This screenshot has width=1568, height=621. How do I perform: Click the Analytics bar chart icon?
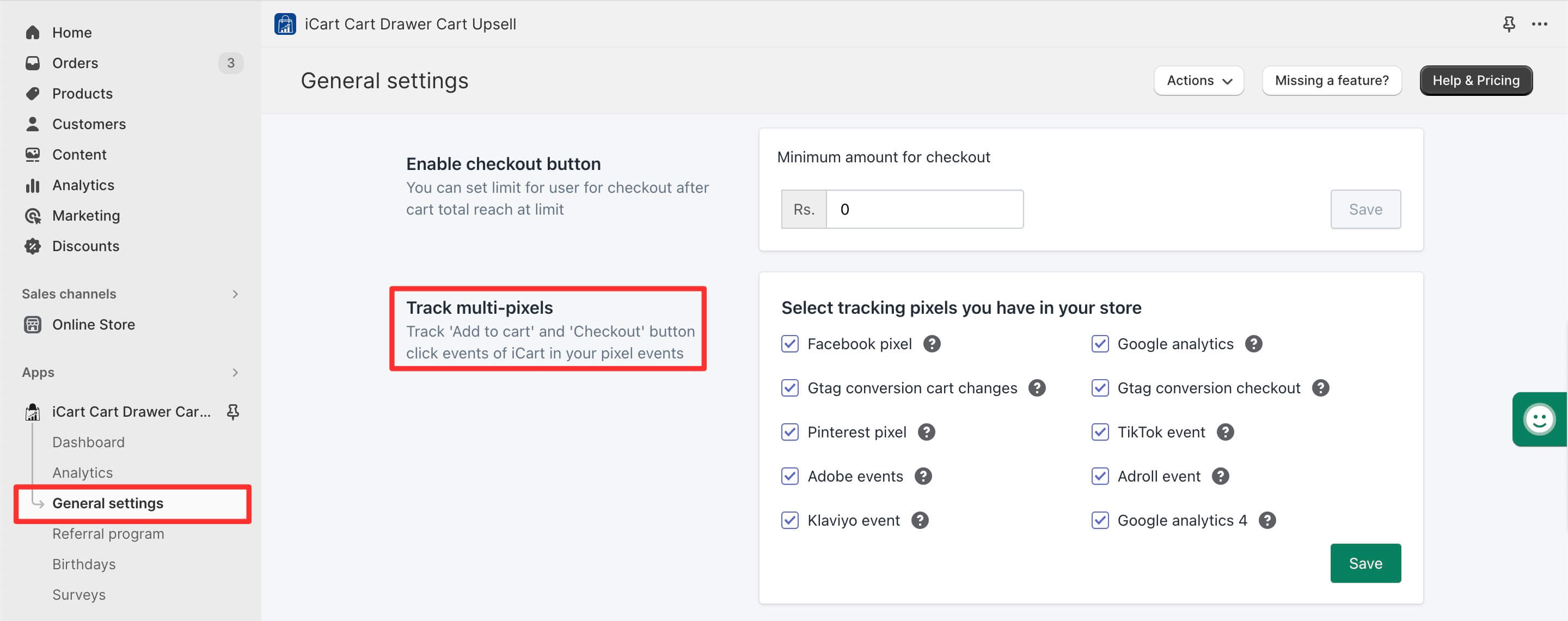(33, 185)
